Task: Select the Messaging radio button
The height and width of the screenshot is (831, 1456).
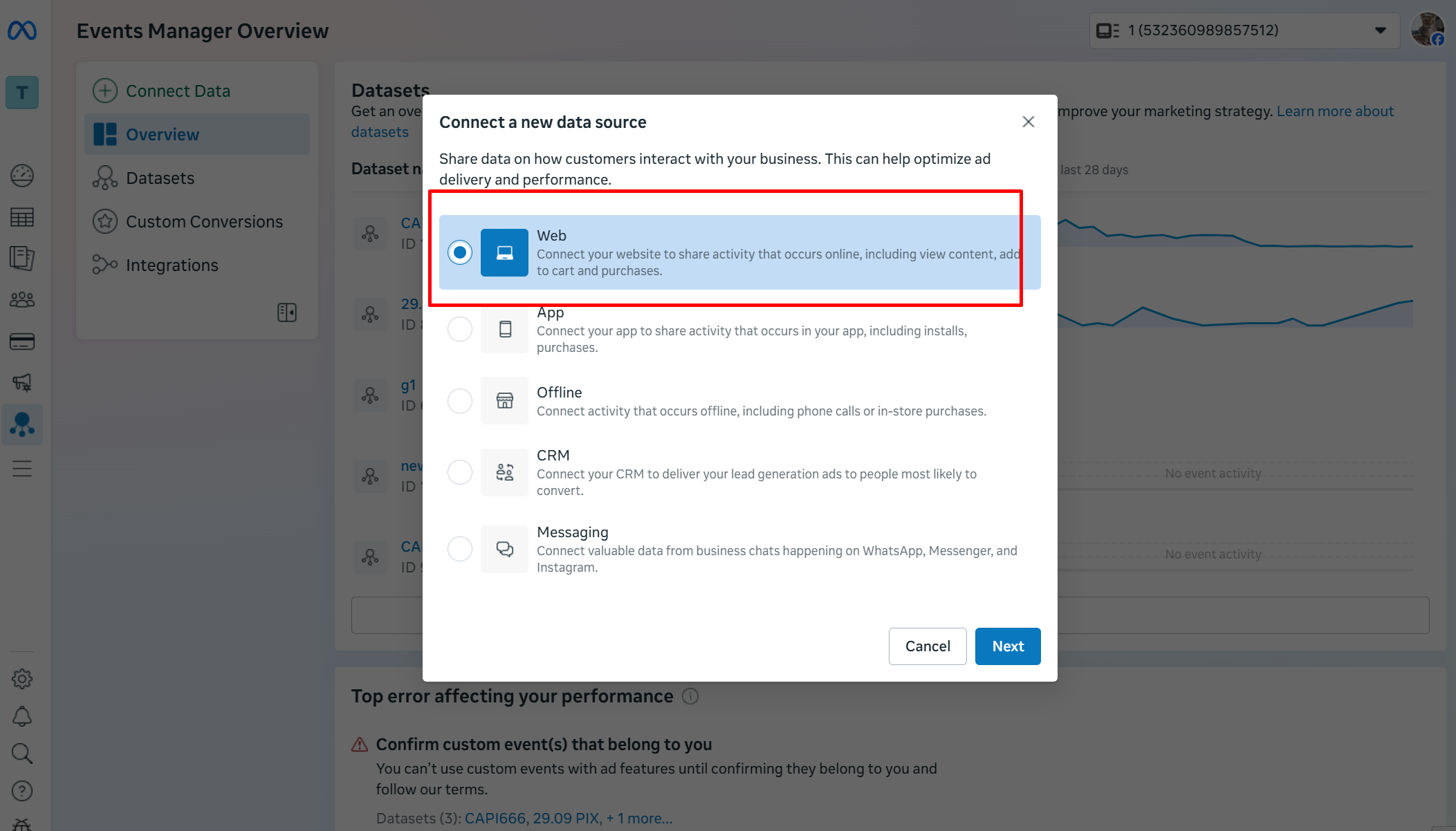Action: 460,550
